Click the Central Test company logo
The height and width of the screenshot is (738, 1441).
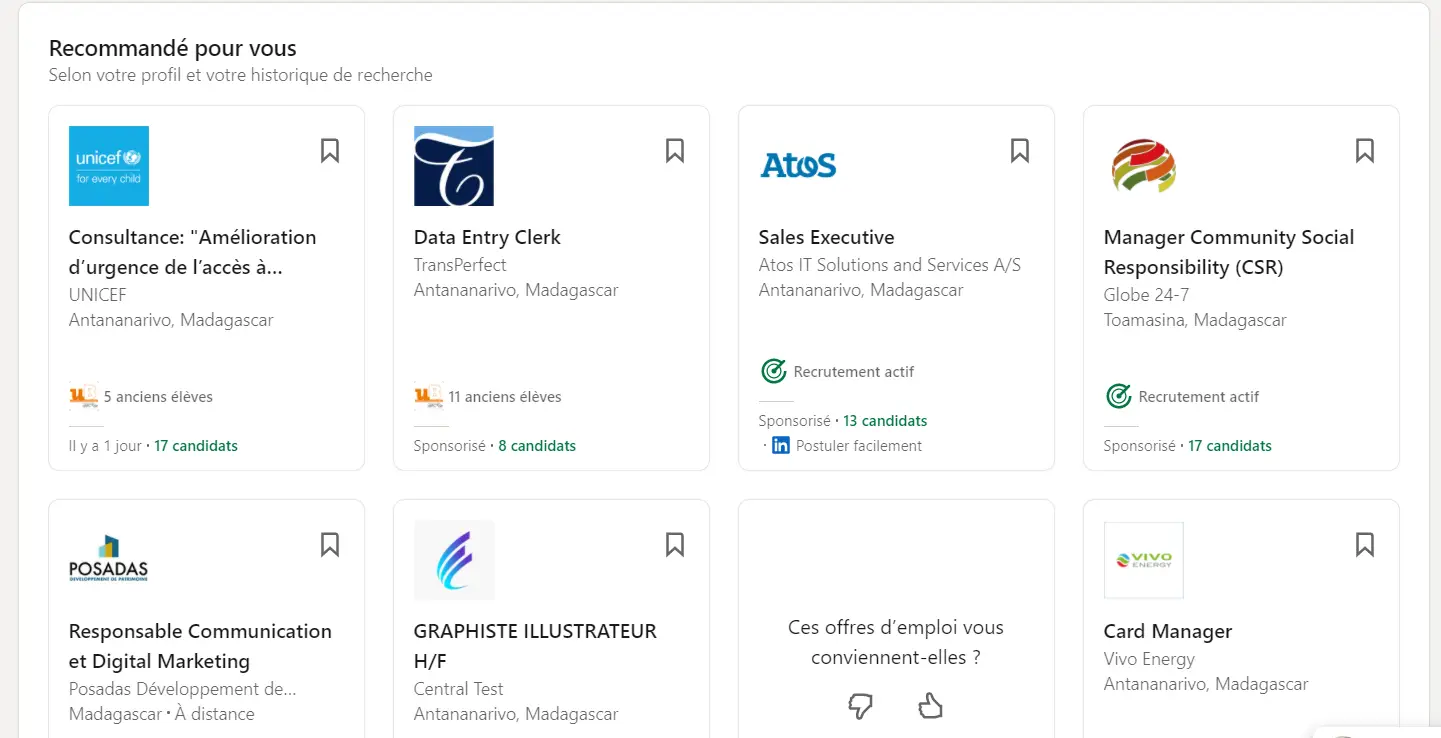coord(454,560)
